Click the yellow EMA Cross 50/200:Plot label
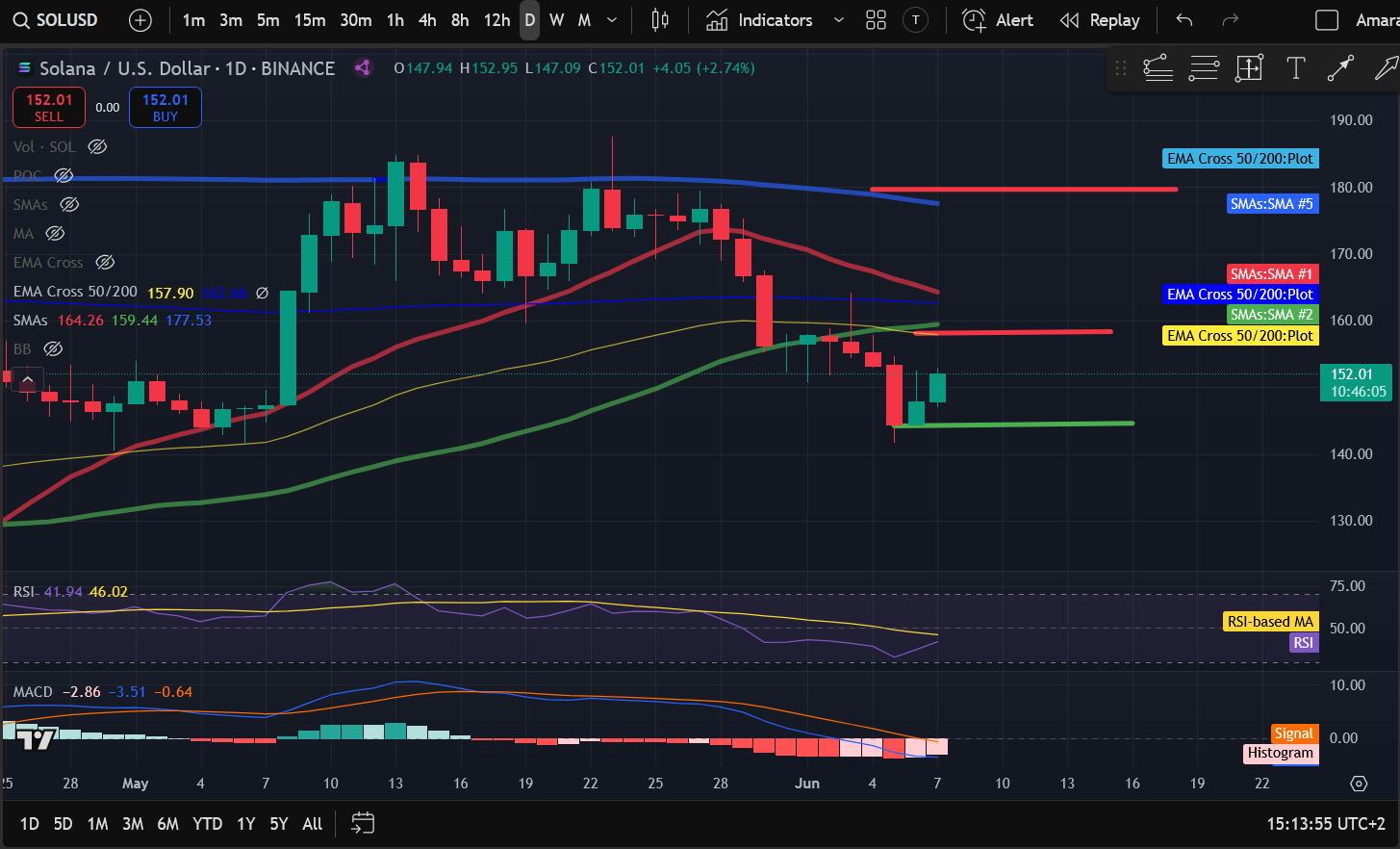 coord(1240,336)
